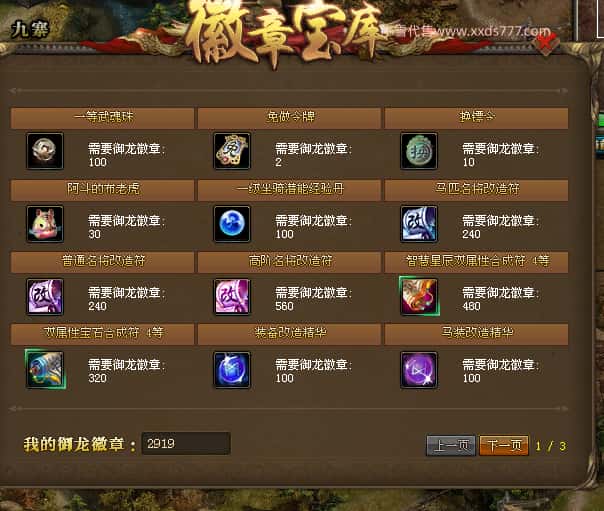The image size is (604, 511).
Task: Click the 马匹名将改造符 scroll icon
Action: (419, 223)
